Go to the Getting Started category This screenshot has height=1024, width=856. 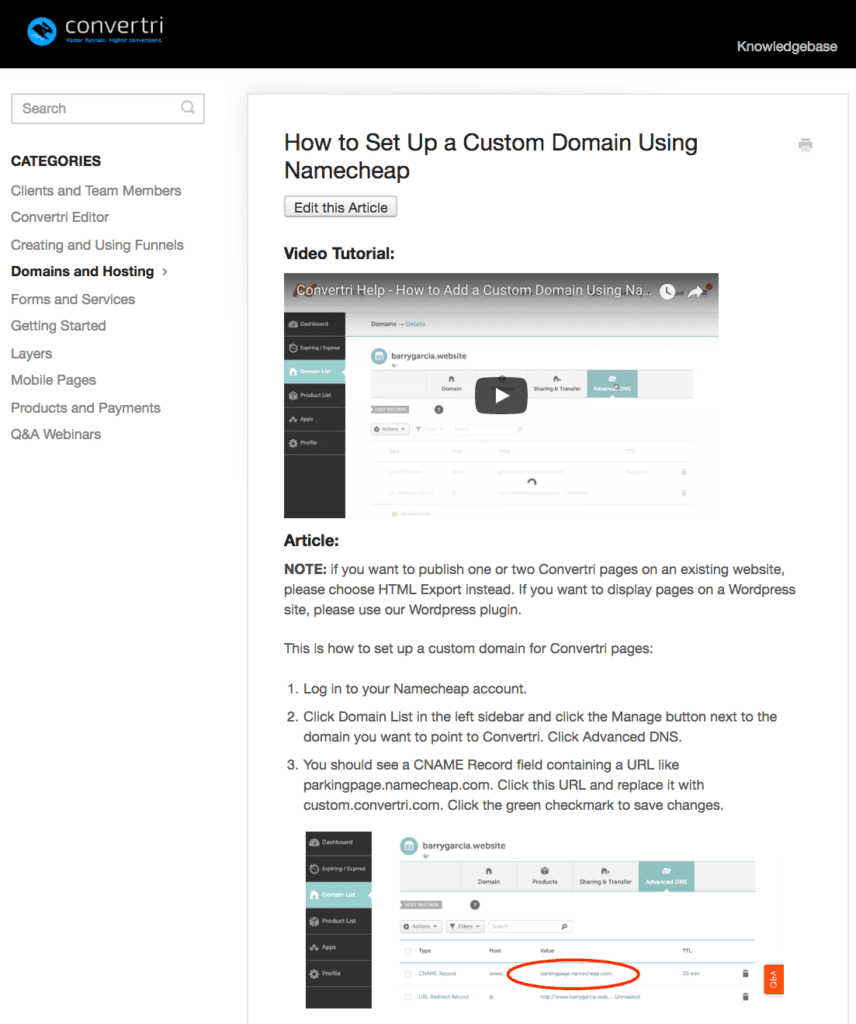(58, 325)
